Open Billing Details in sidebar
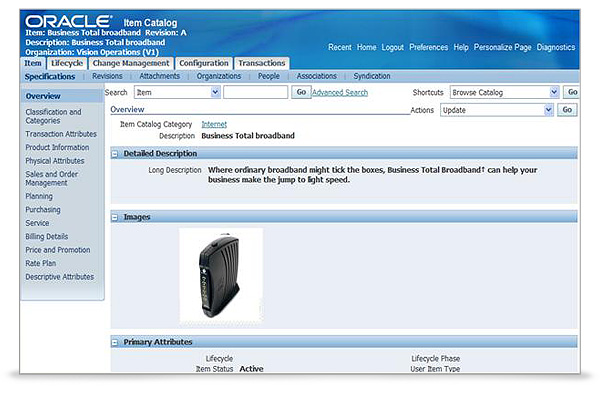Viewport: 600px width, 400px height. tap(47, 237)
